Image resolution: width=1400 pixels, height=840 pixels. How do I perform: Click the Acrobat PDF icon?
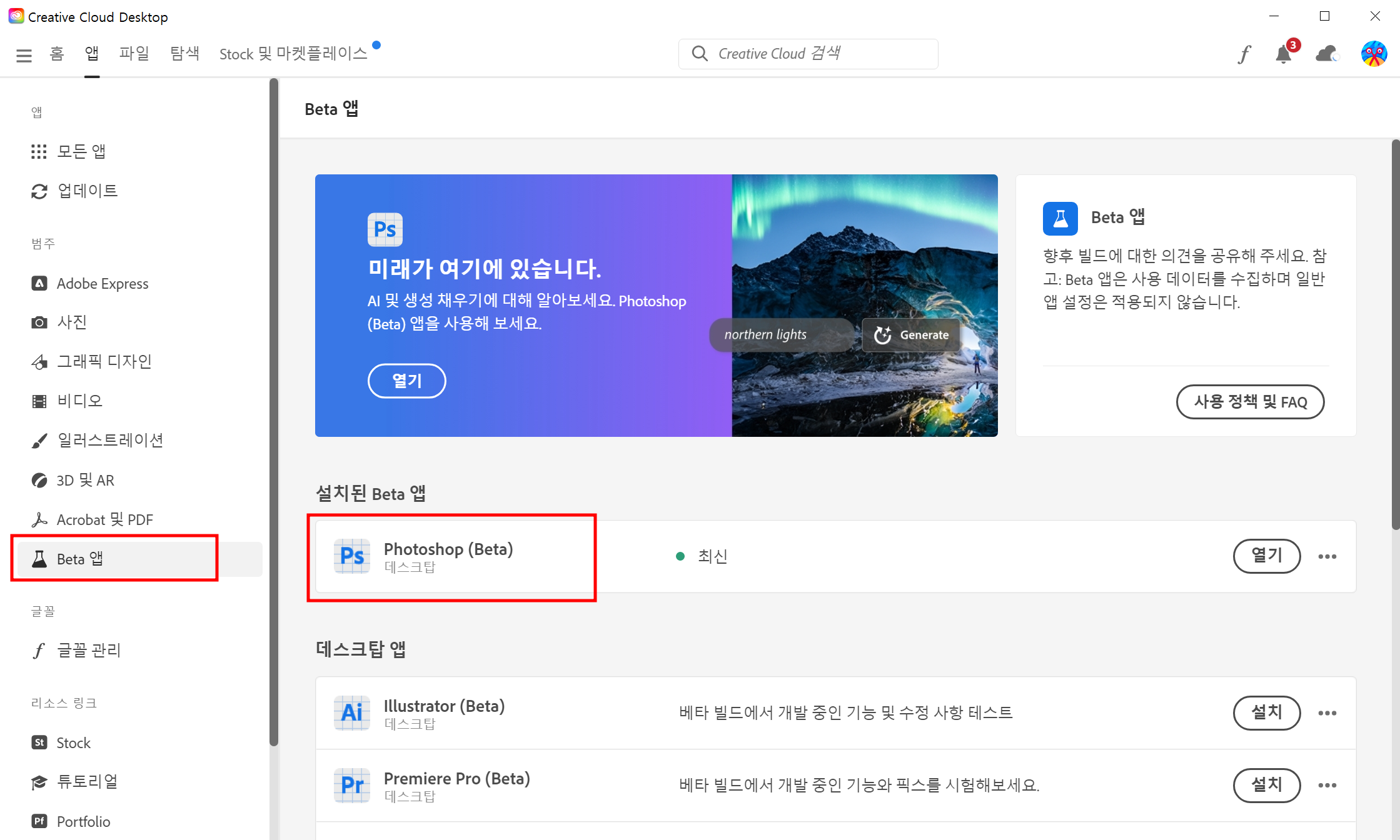point(39,519)
